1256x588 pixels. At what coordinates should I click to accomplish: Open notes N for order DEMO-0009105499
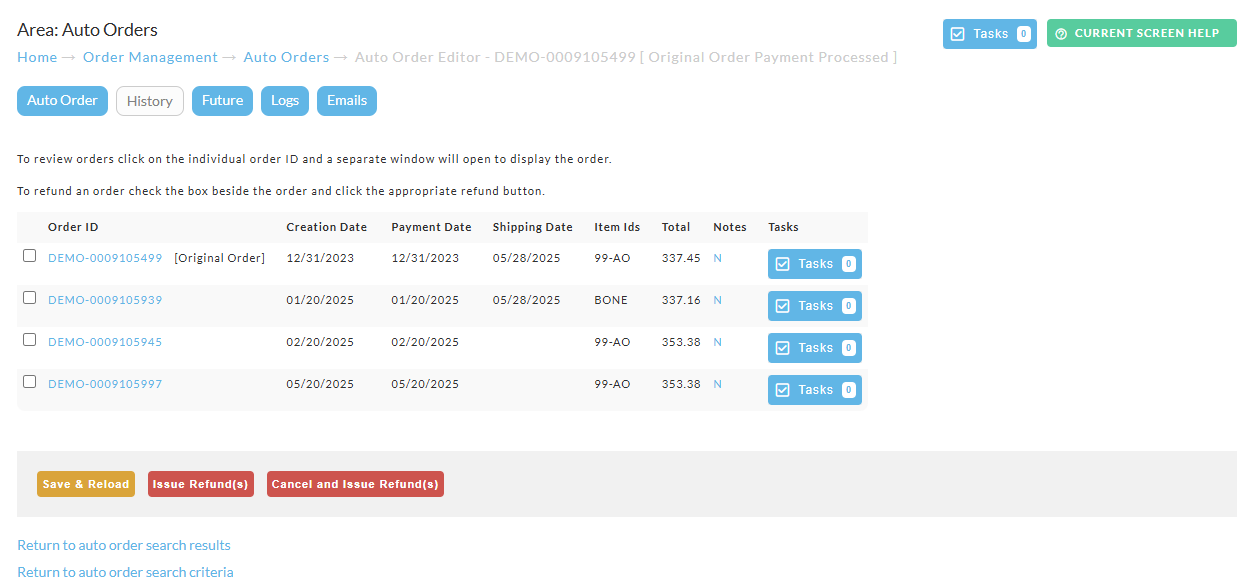(717, 258)
